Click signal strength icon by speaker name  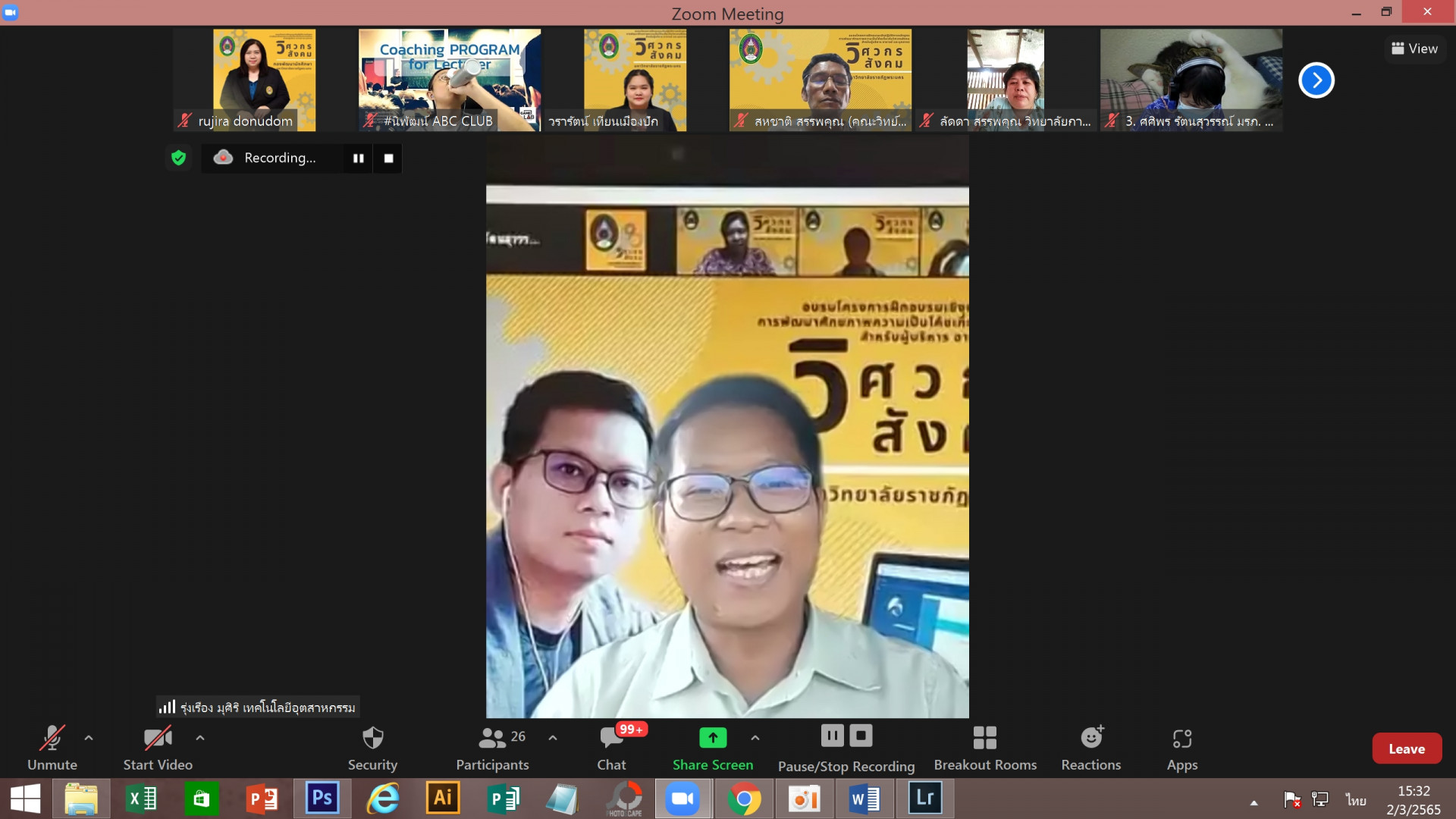click(167, 707)
